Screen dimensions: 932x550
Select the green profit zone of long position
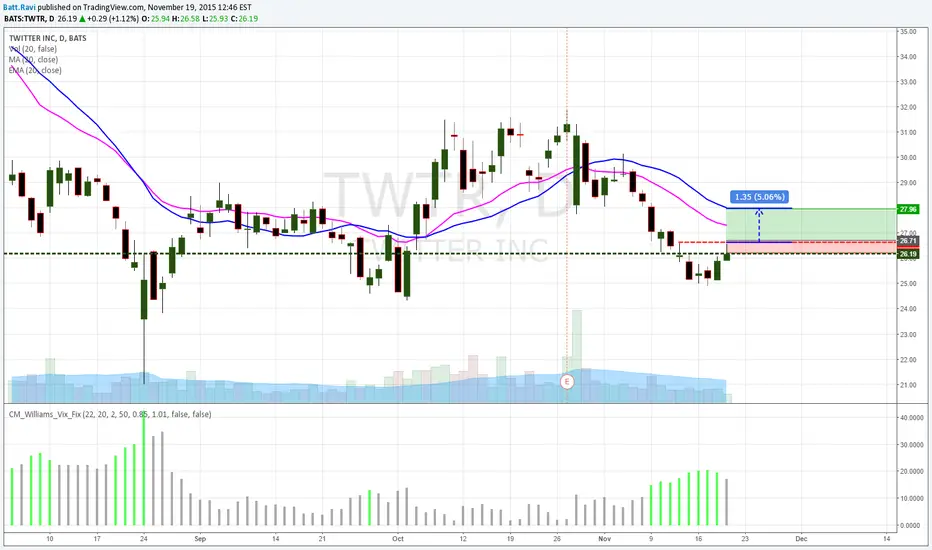coord(811,225)
